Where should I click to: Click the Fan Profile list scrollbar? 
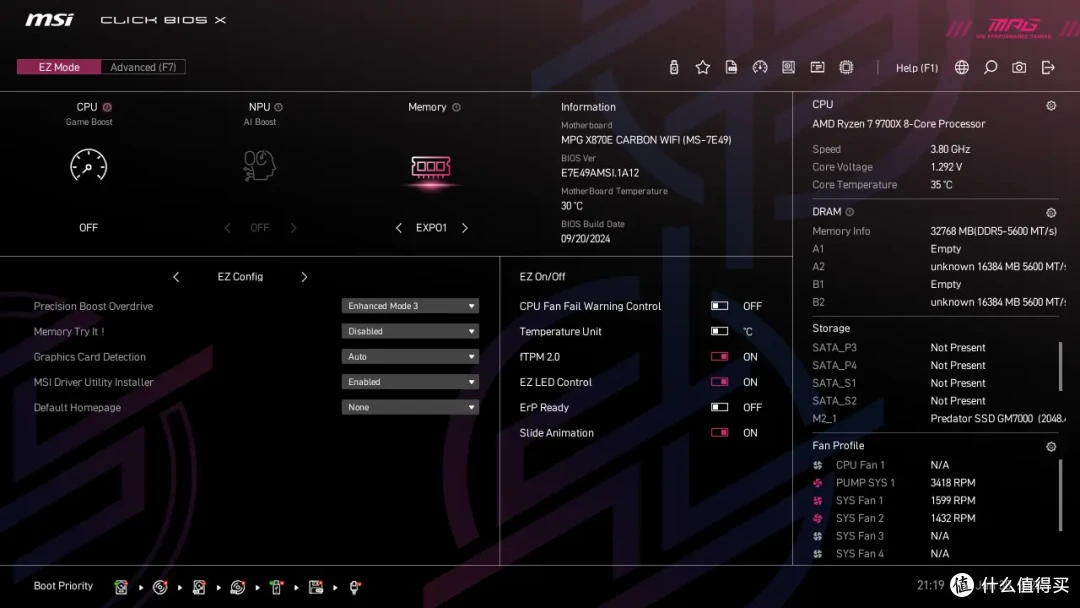click(x=1061, y=494)
